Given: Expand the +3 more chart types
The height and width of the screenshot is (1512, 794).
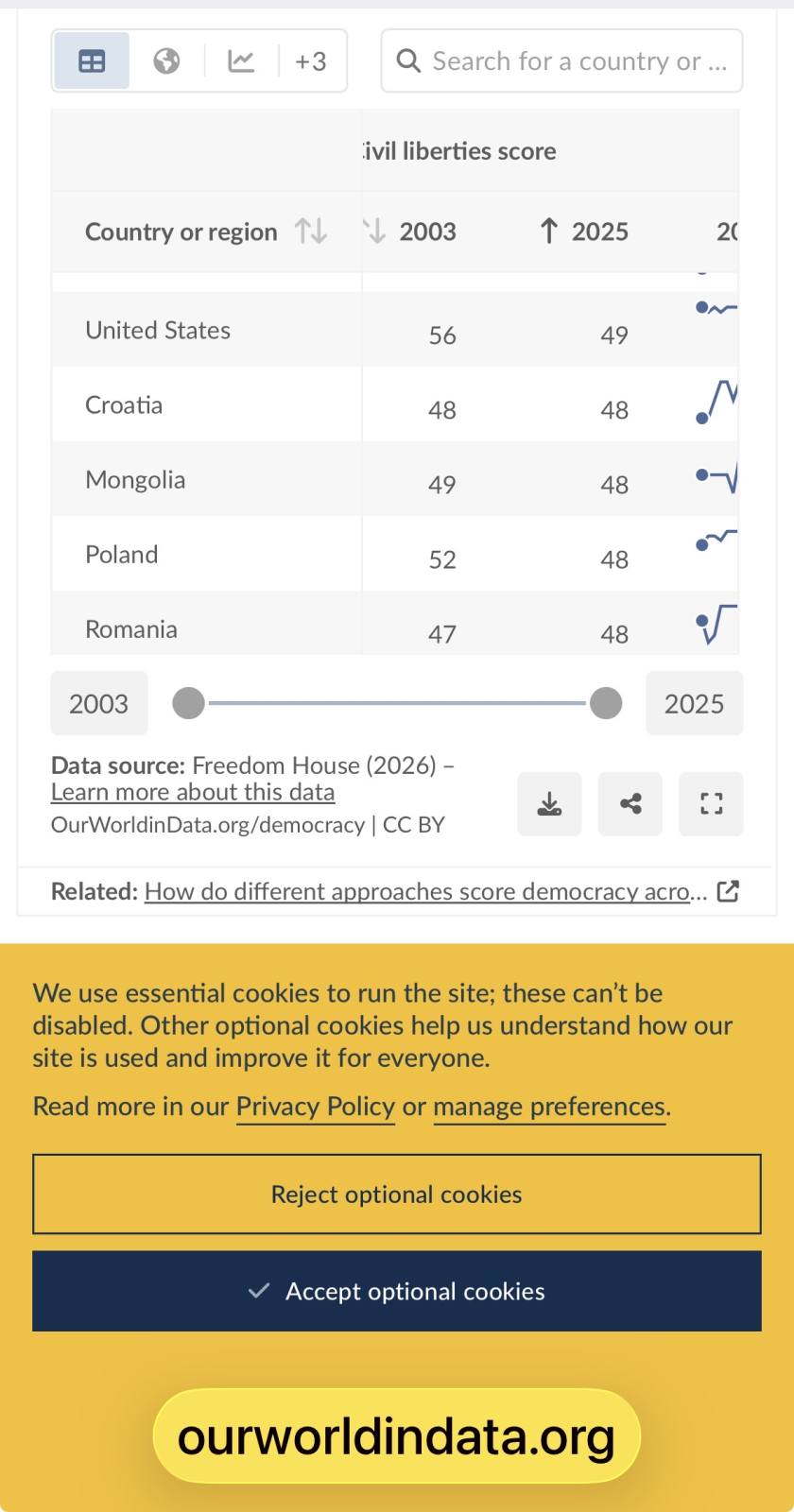Looking at the screenshot, I should pyautogui.click(x=310, y=61).
